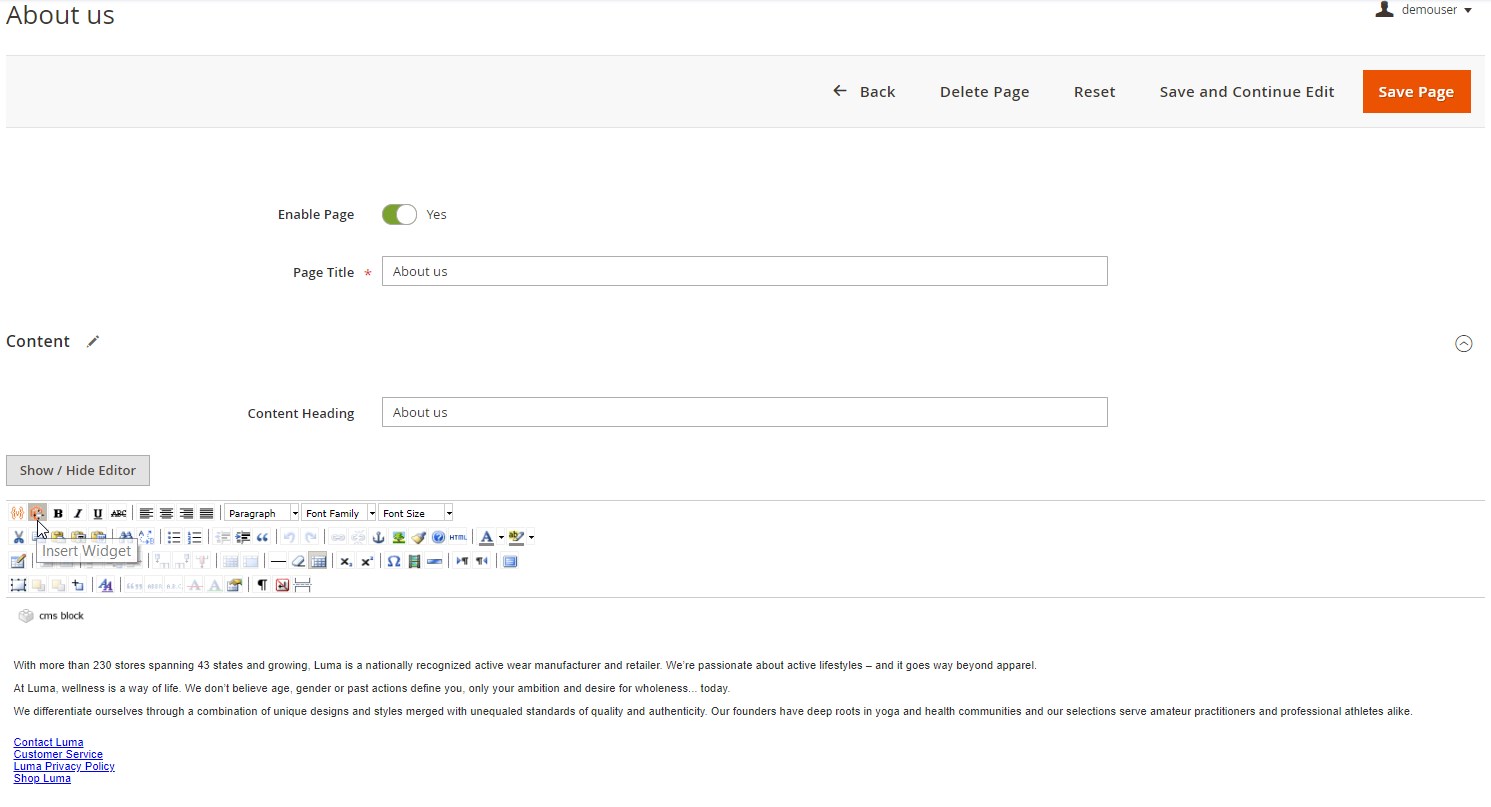Disable the Enable Page switch
The width and height of the screenshot is (1491, 807).
click(399, 214)
